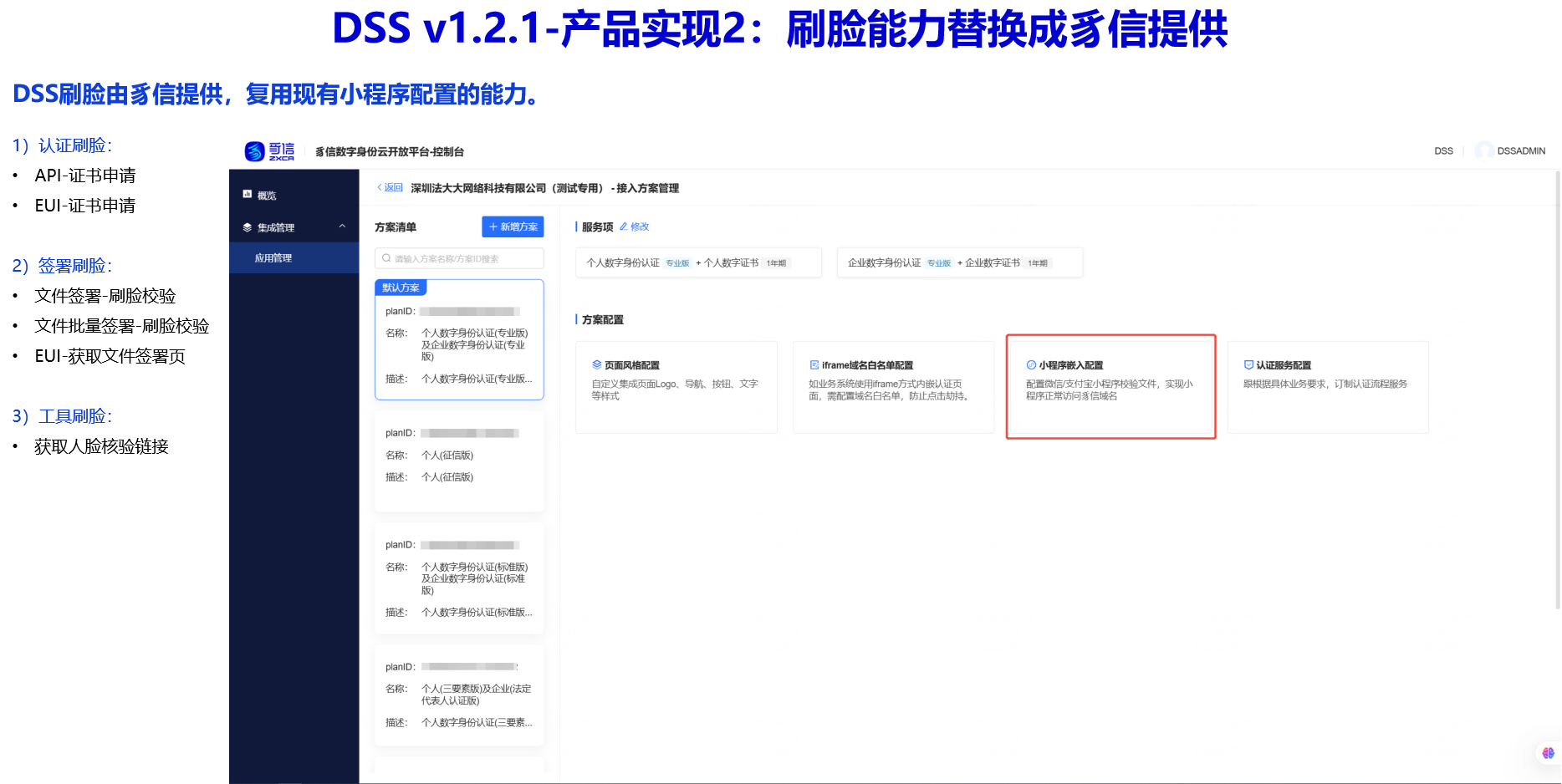The image size is (1562, 784).
Task: Select 应用管理 in the sidebar
Action: [294, 258]
